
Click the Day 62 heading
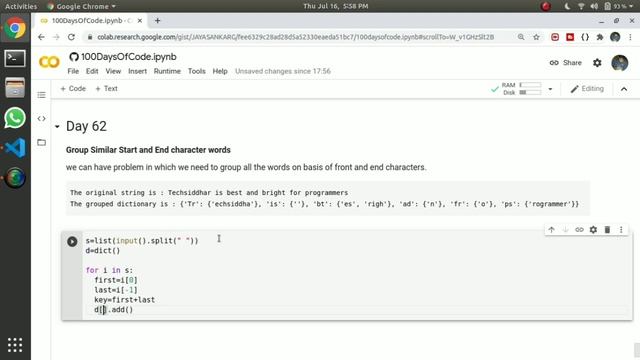tap(86, 127)
